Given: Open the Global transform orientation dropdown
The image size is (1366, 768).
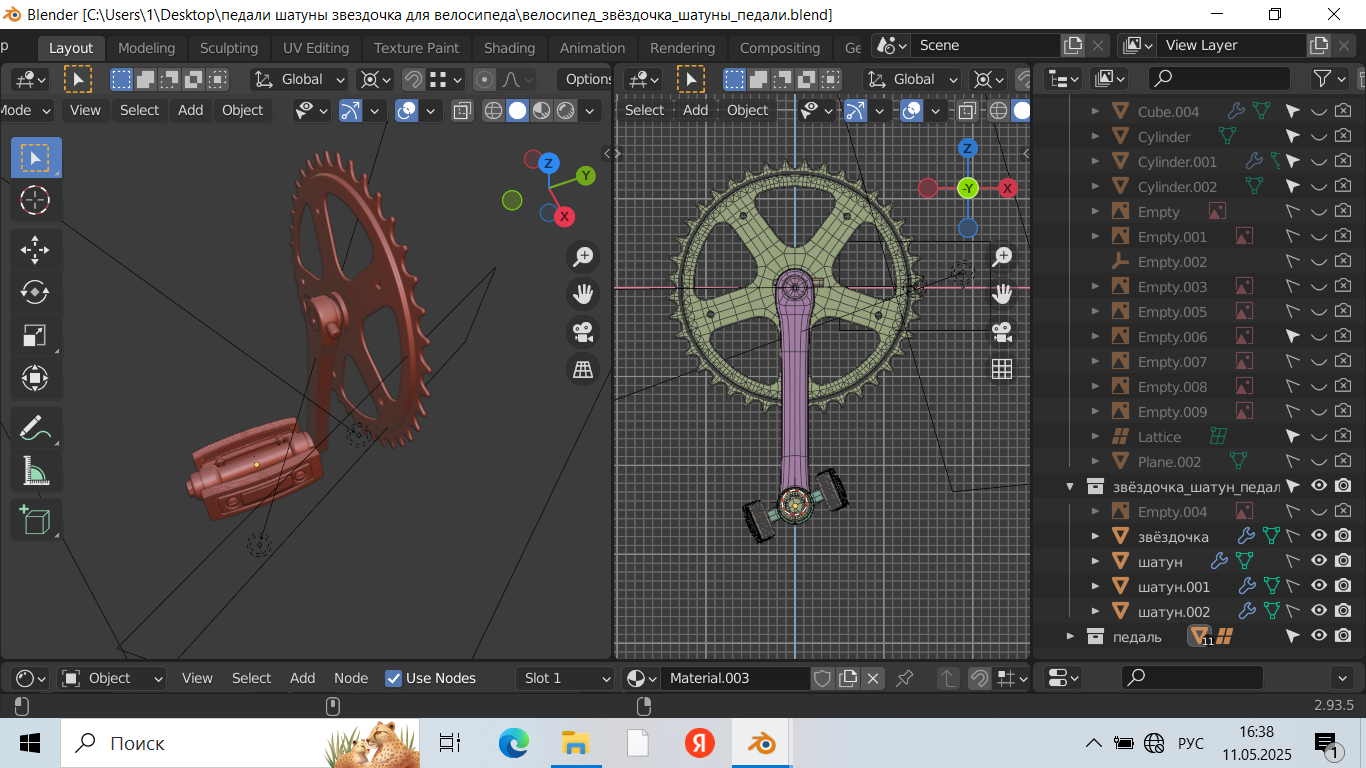Looking at the screenshot, I should click(300, 79).
